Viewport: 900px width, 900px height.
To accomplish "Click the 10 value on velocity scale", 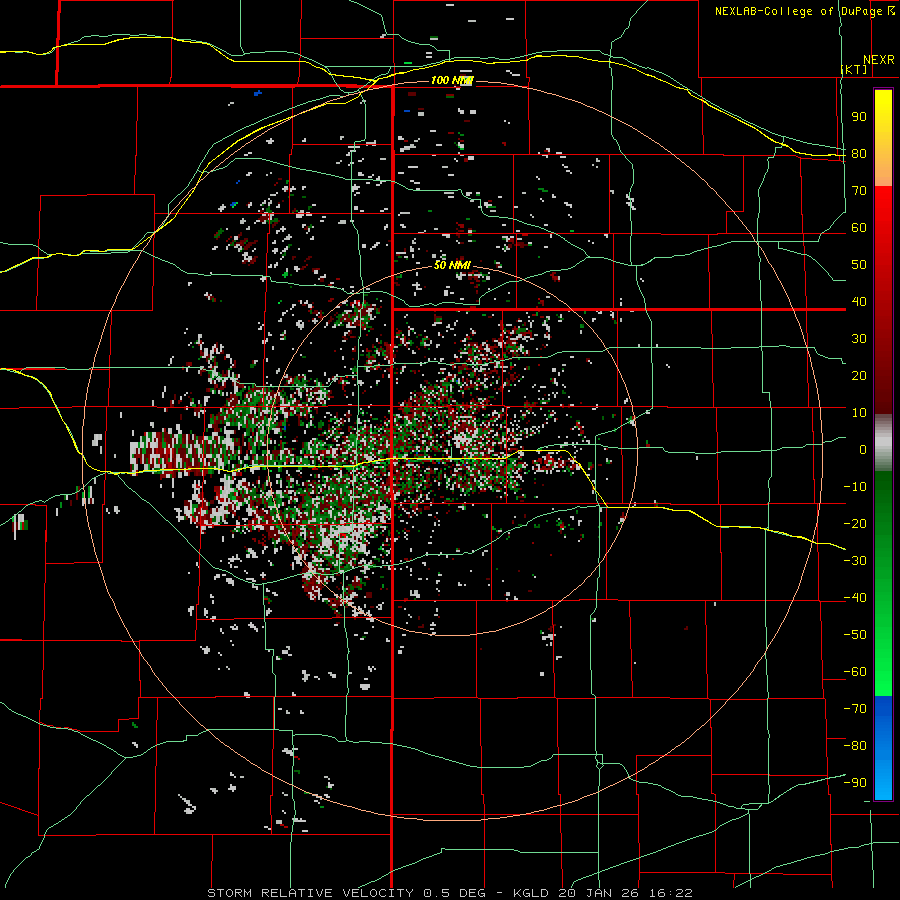I will coord(859,413).
